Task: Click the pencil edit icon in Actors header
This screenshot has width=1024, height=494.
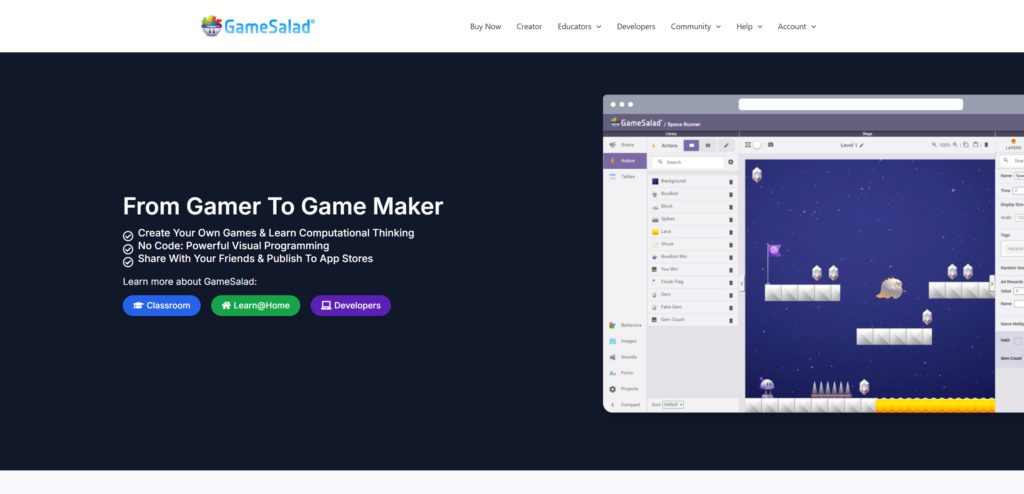Action: click(726, 145)
